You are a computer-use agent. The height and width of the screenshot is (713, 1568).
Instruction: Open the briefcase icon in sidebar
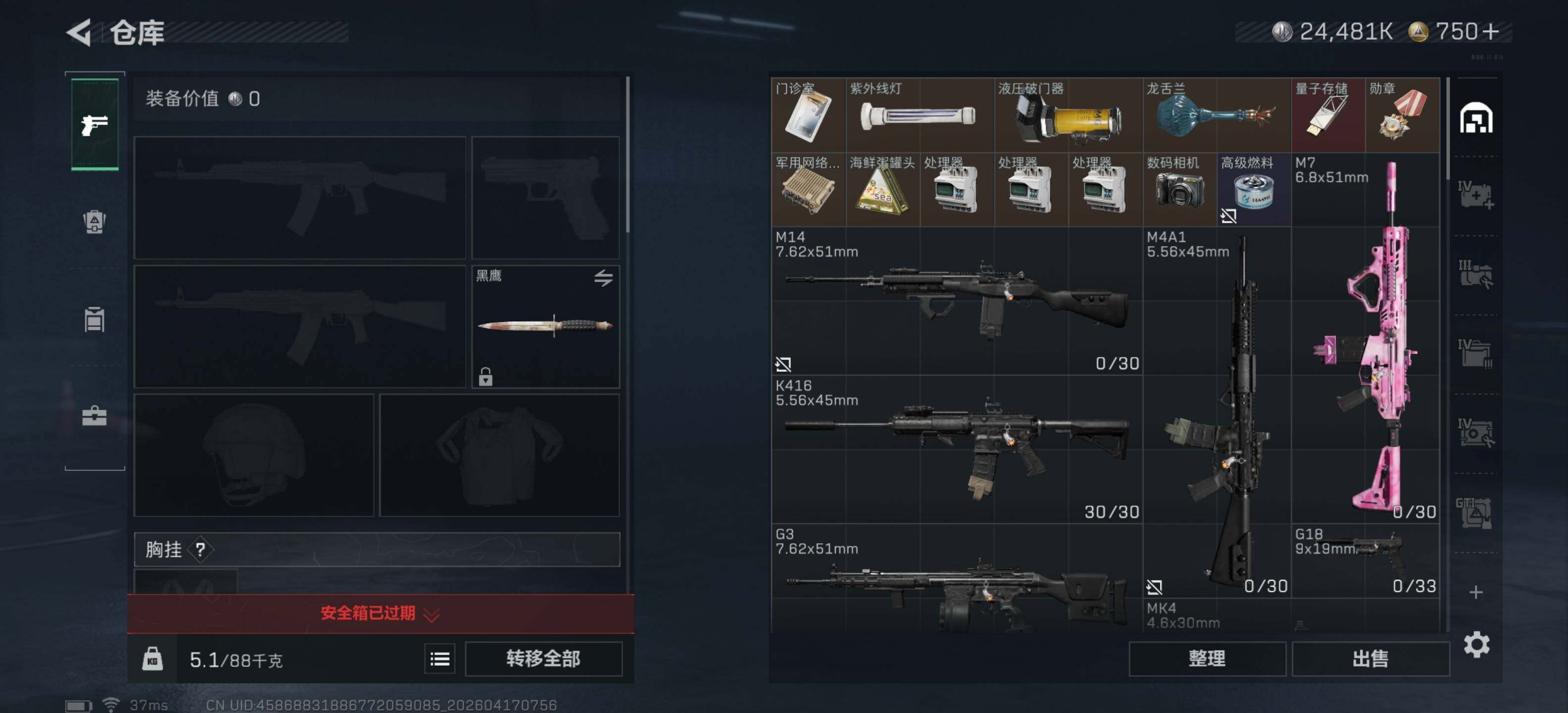[95, 416]
